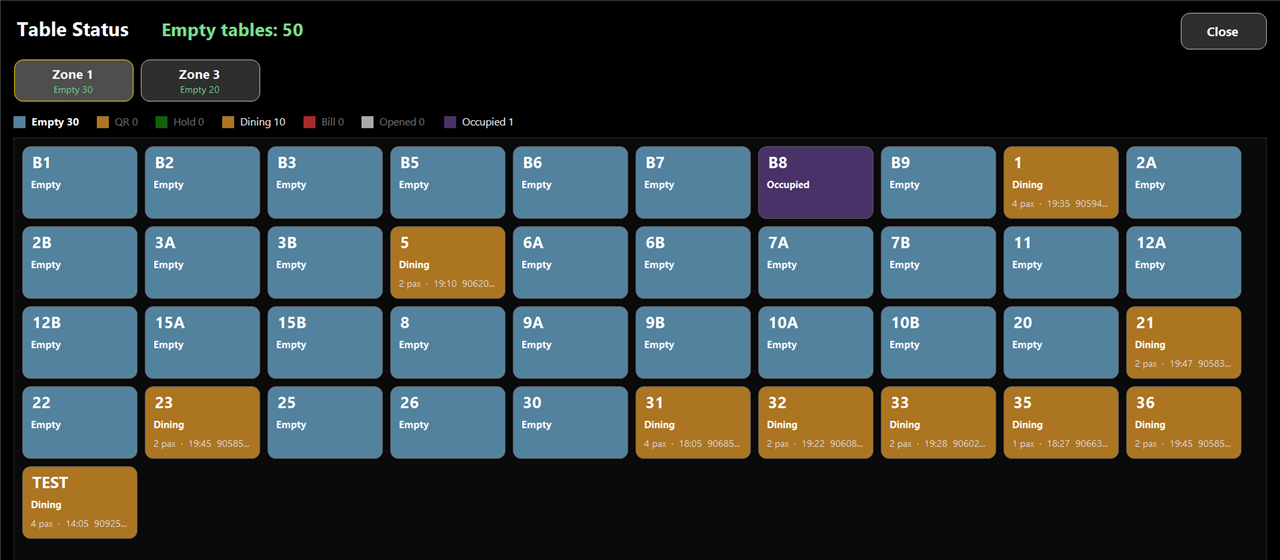1280x560 pixels.
Task: Pick table 7B
Action: [938, 262]
